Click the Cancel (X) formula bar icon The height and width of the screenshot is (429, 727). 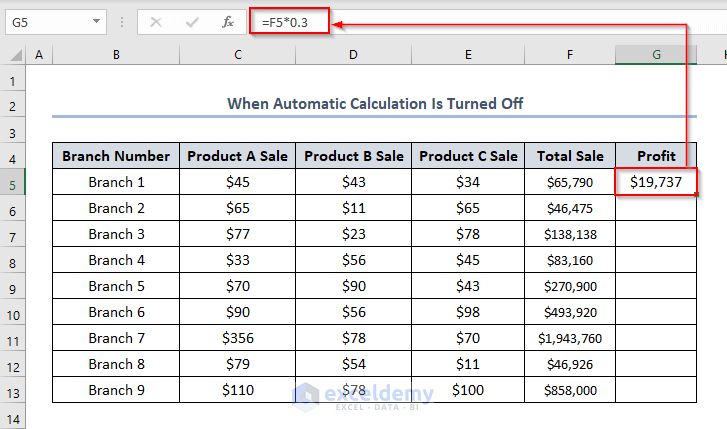click(156, 22)
